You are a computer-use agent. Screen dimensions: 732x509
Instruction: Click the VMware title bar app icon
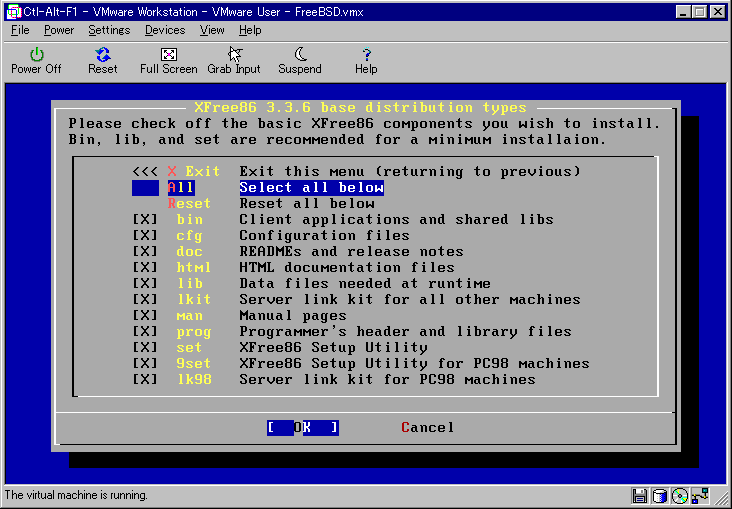(14, 12)
